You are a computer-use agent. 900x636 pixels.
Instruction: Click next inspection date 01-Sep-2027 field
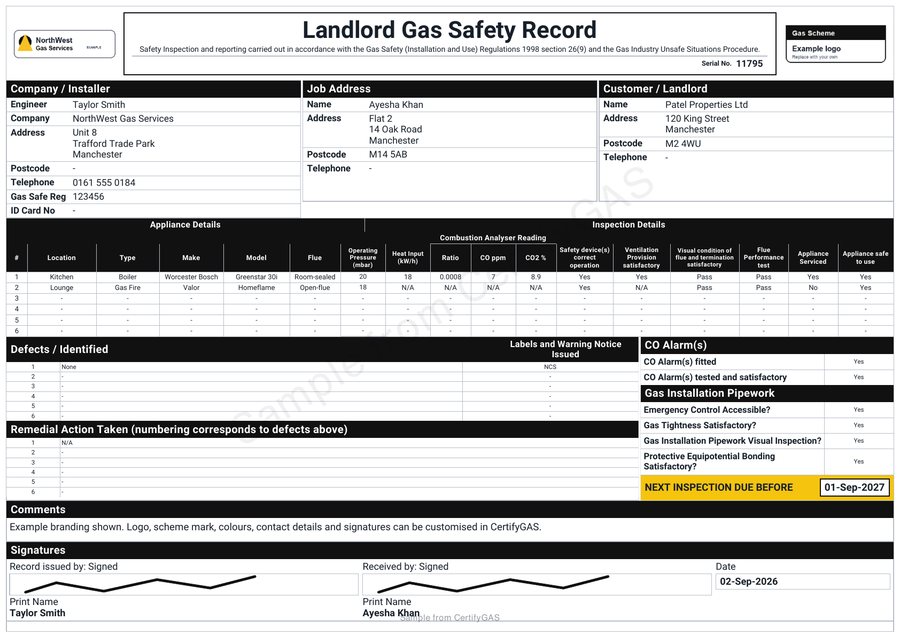855,487
